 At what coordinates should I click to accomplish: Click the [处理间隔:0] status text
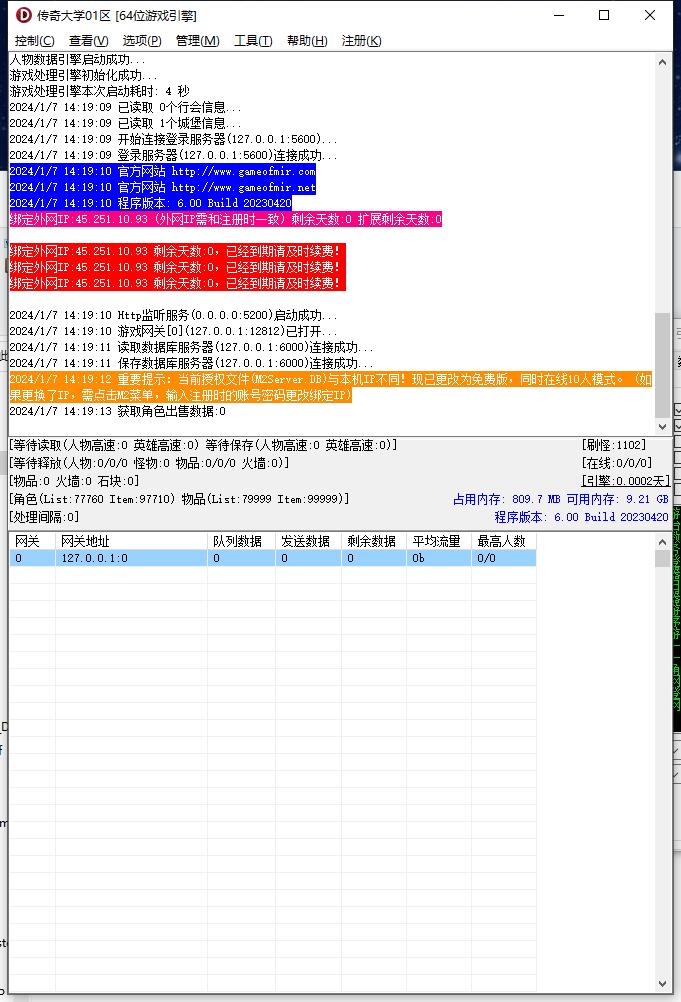(x=44, y=517)
